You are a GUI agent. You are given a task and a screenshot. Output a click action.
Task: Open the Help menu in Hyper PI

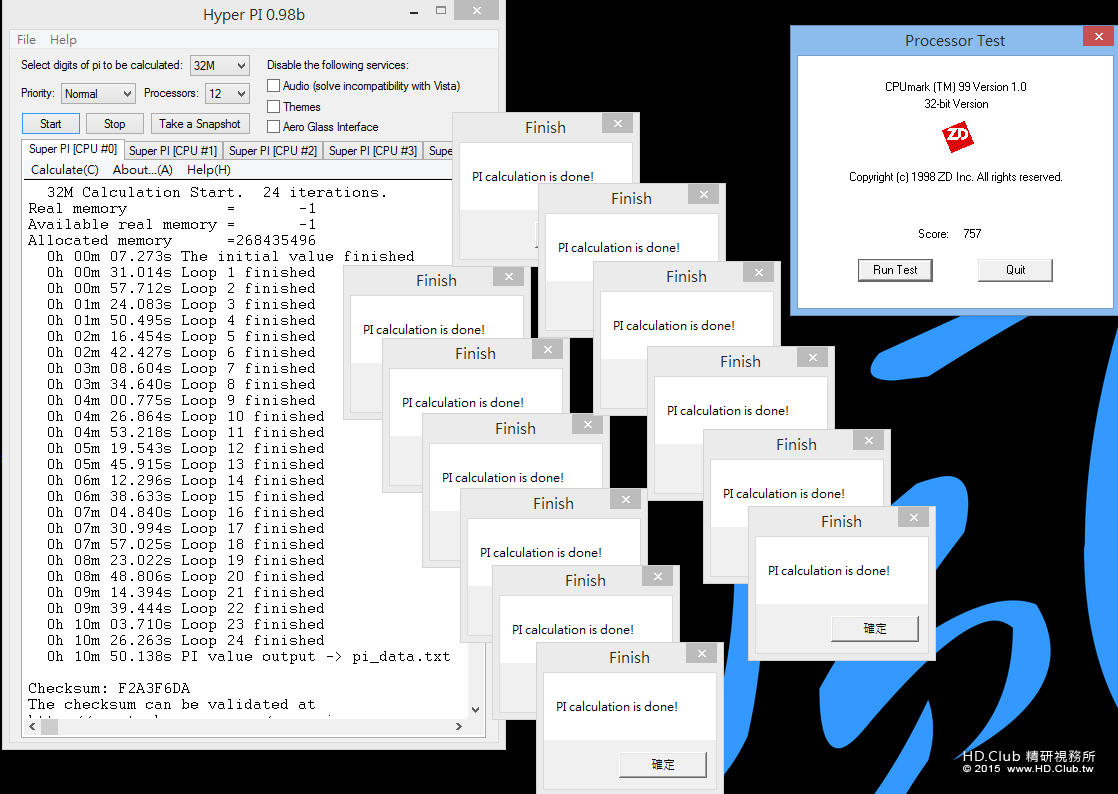pos(63,40)
